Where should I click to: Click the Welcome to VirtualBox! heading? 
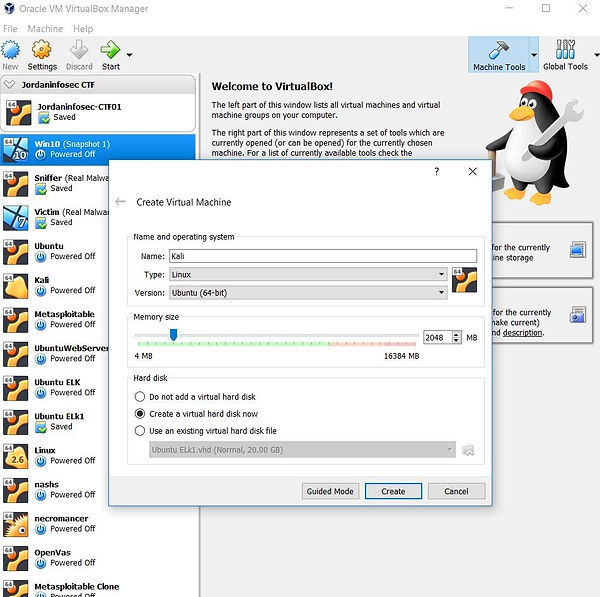272,86
